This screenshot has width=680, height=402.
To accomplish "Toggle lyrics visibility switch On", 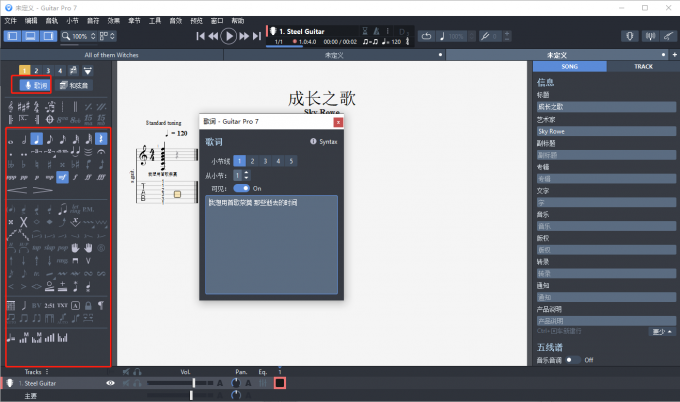I will pyautogui.click(x=242, y=188).
